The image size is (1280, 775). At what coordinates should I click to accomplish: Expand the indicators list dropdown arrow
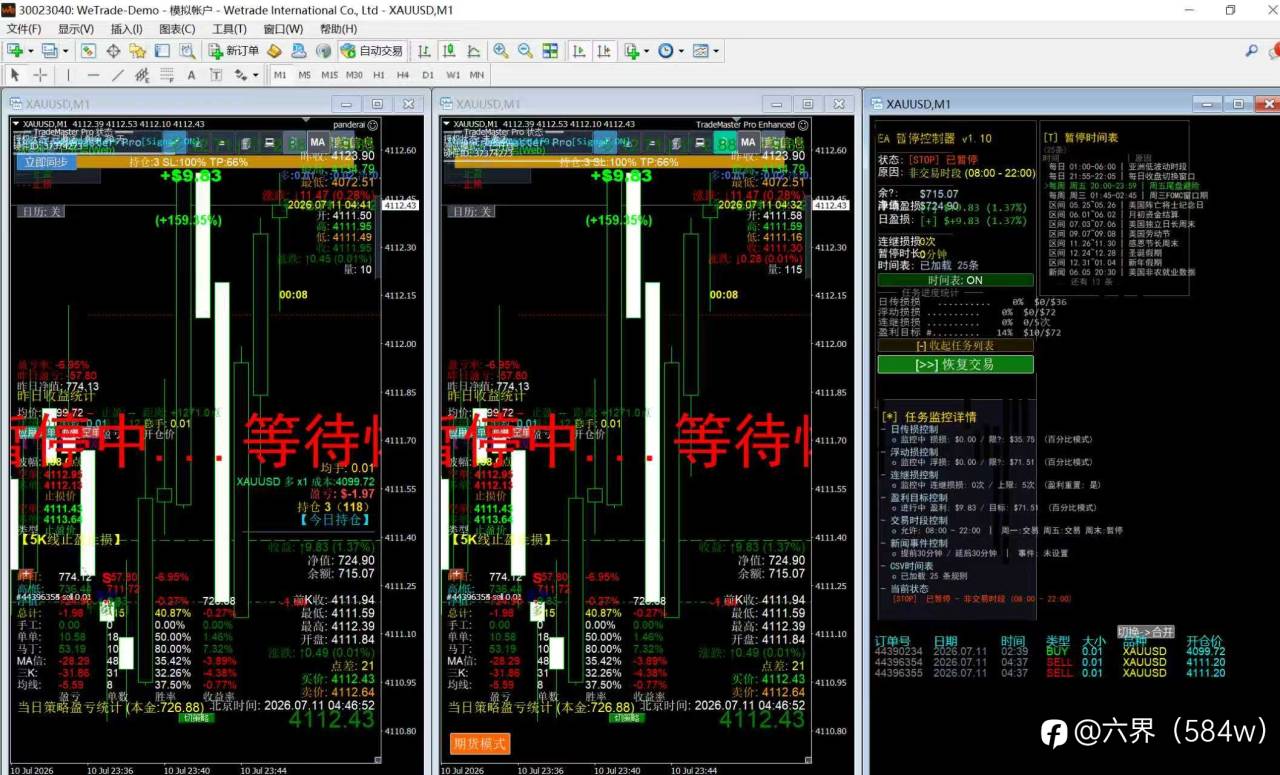(647, 51)
